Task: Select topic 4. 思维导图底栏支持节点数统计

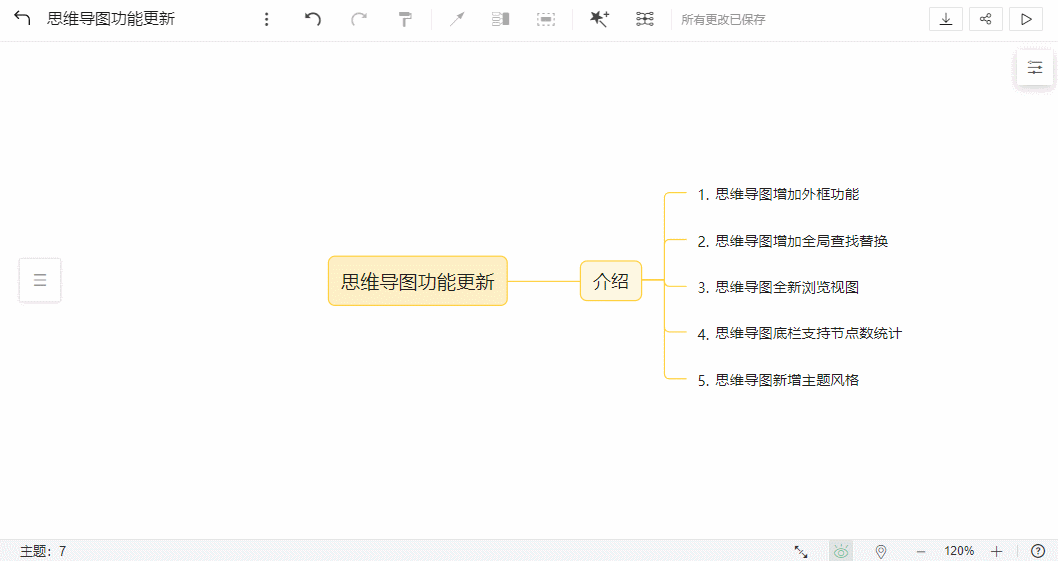Action: 800,333
